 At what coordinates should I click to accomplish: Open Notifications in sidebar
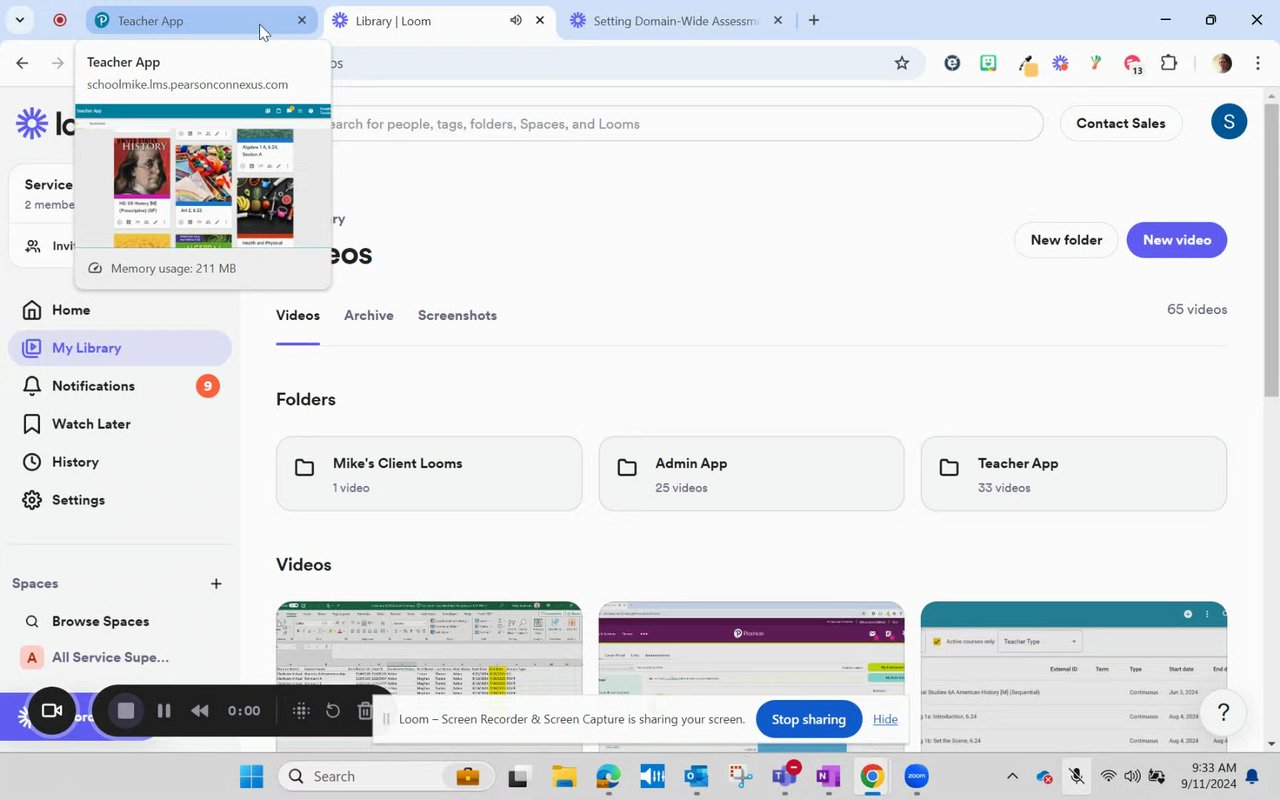[x=120, y=386]
